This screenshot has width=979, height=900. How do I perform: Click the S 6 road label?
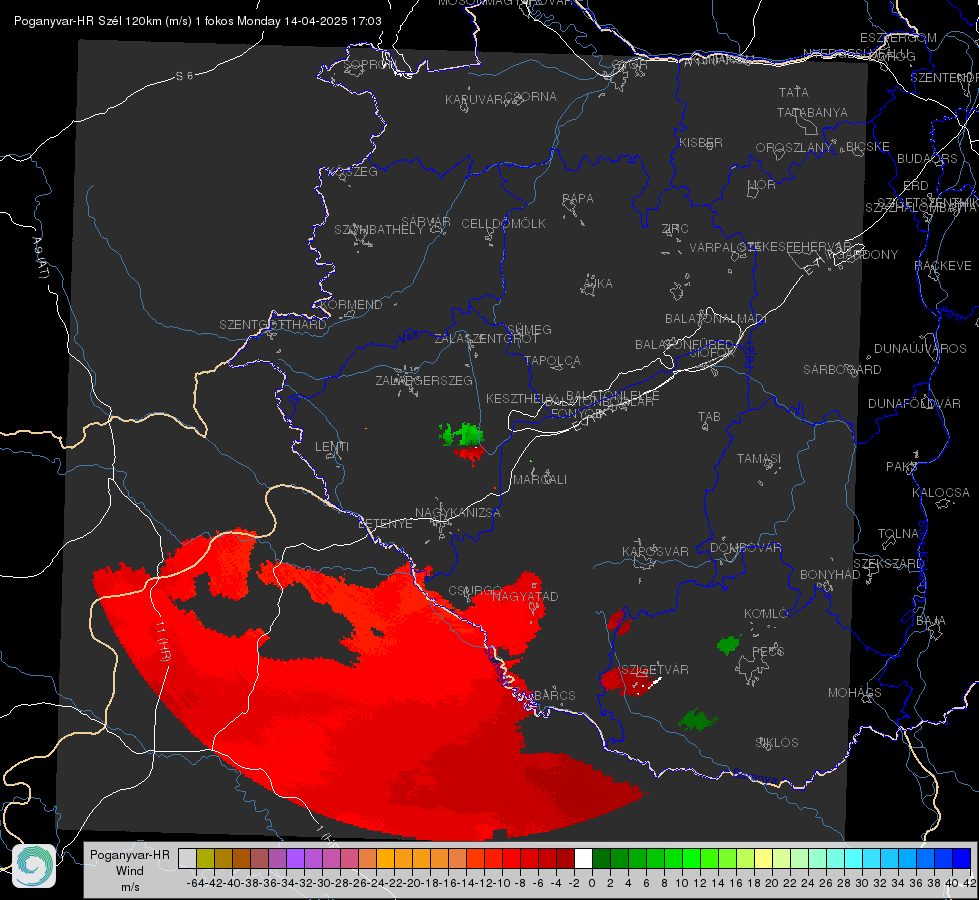[184, 76]
